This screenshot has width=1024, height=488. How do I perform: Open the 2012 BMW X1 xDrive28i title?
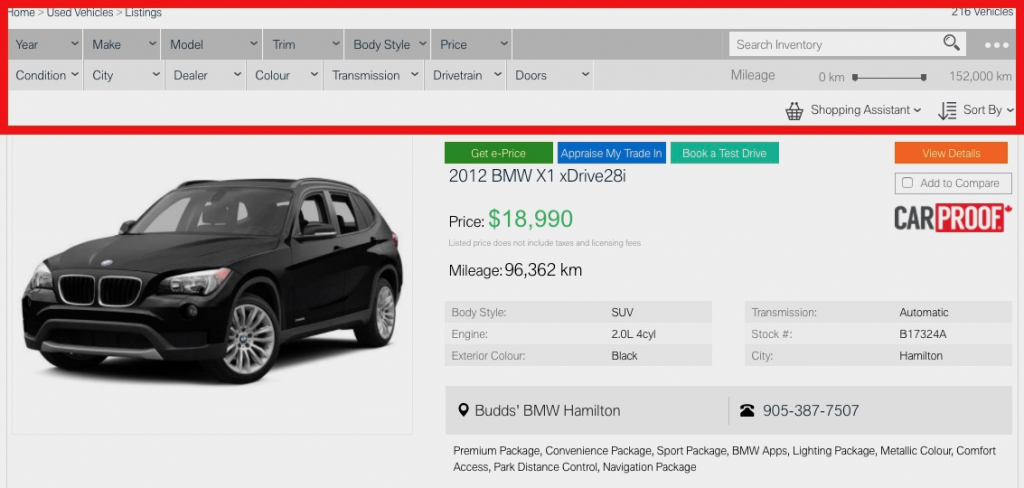tap(537, 176)
